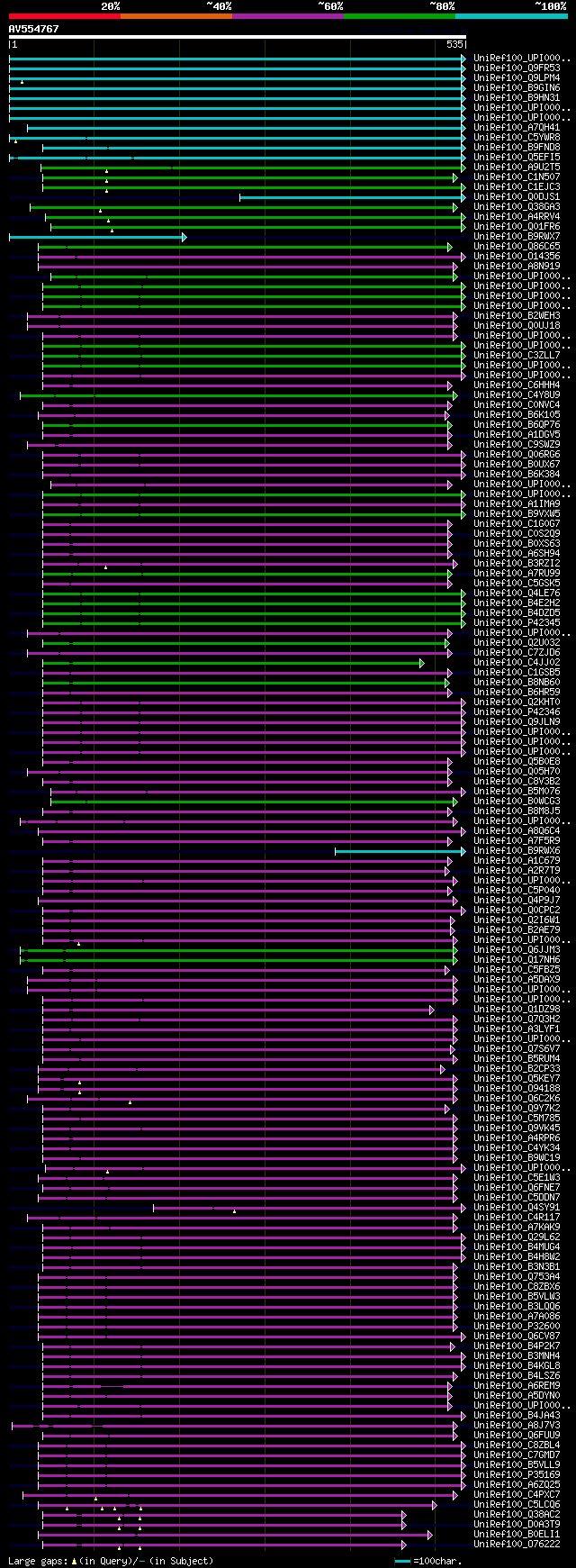Screen dimensions: 576x1568
Task: Select hit label UniRef100_C4JJ02
Action: [517, 662]
